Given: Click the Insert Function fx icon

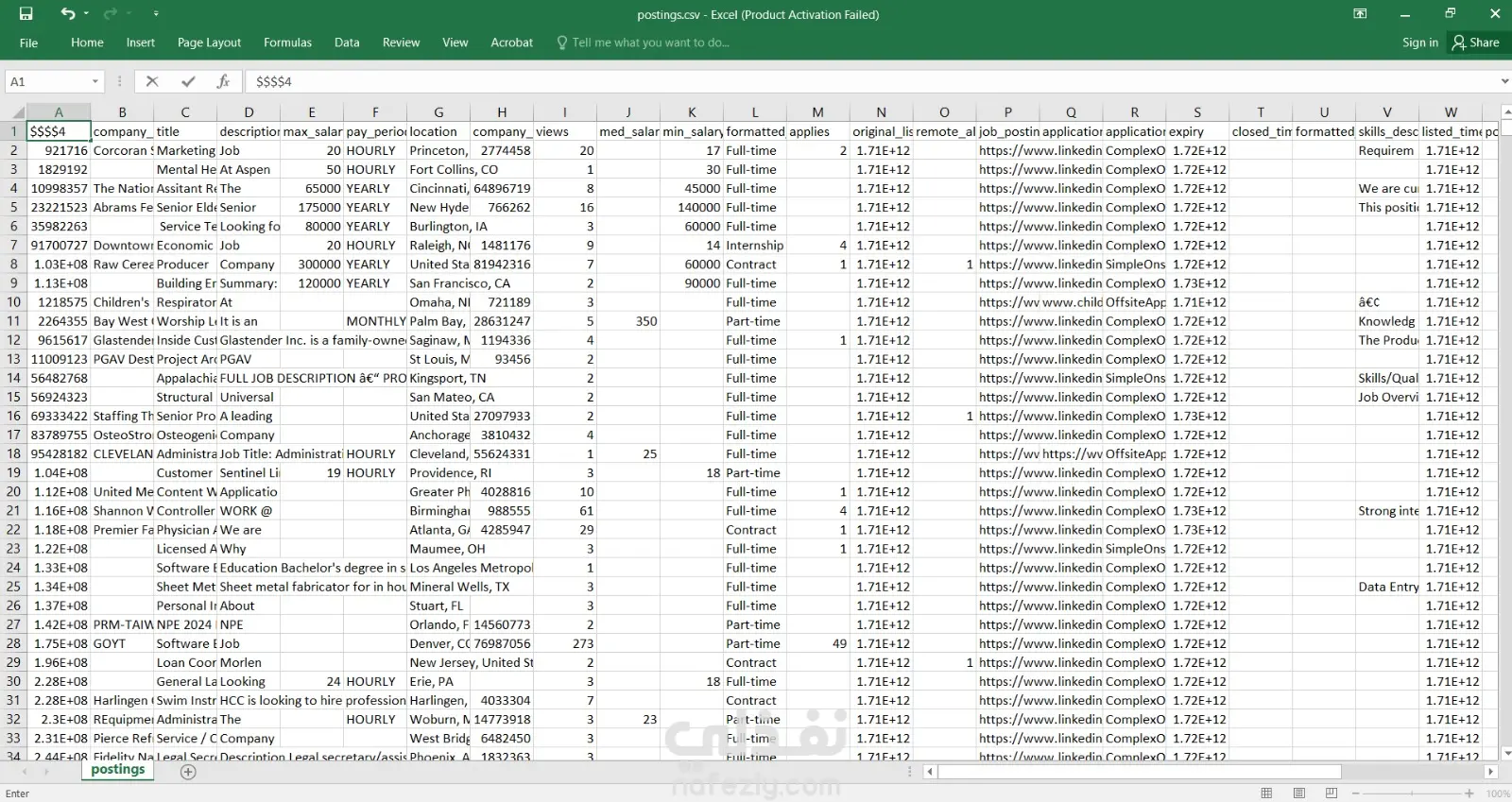Looking at the screenshot, I should click(223, 82).
